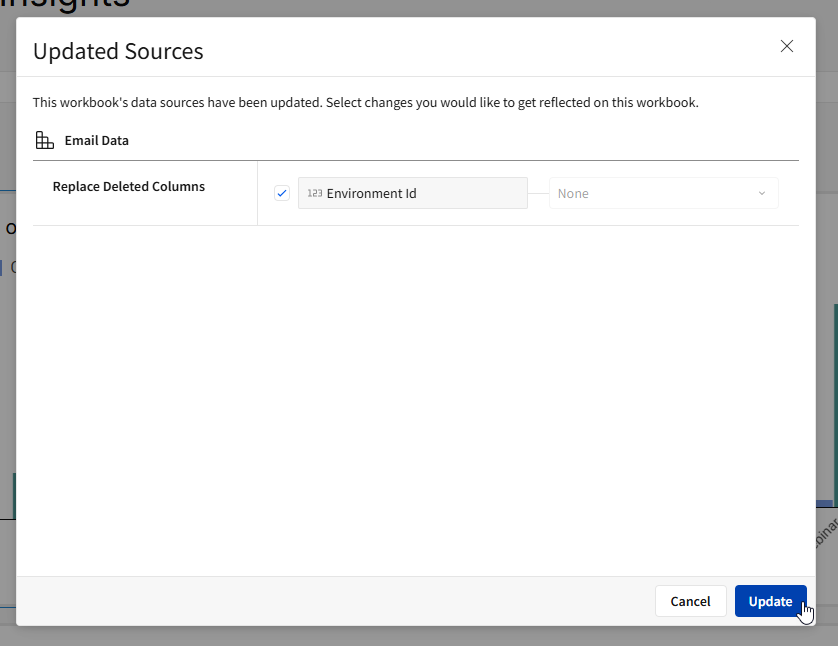Viewport: 838px width, 646px height.
Task: Confirm changes with the Update button
Action: click(770, 601)
